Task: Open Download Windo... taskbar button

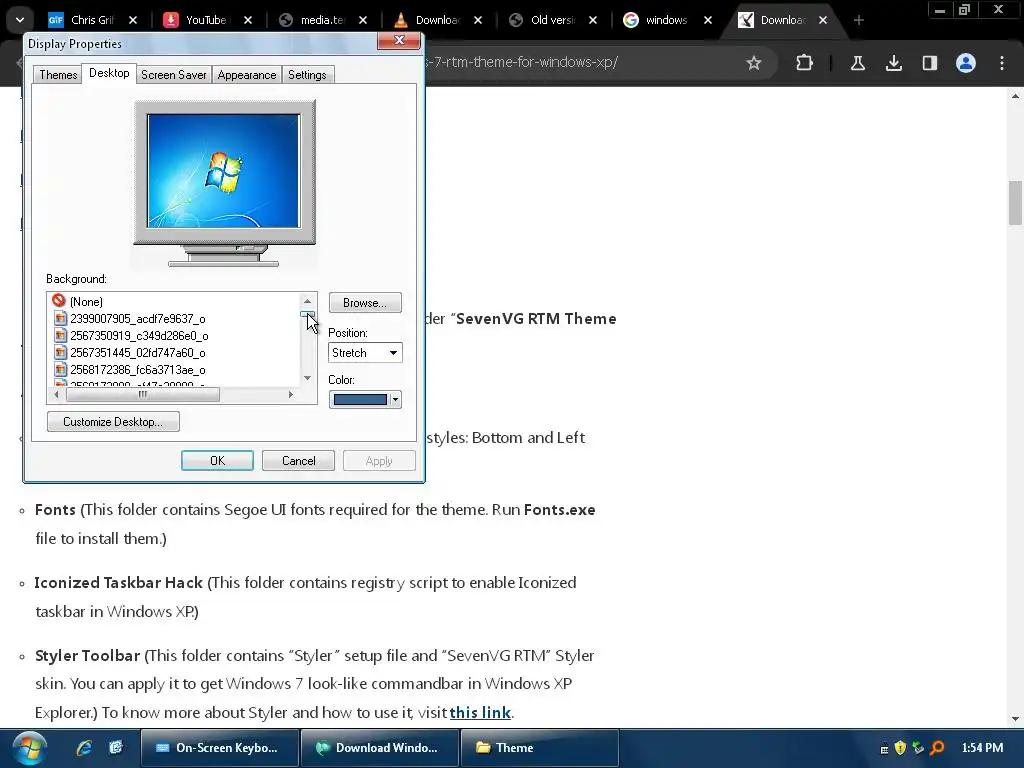Action: [x=379, y=748]
